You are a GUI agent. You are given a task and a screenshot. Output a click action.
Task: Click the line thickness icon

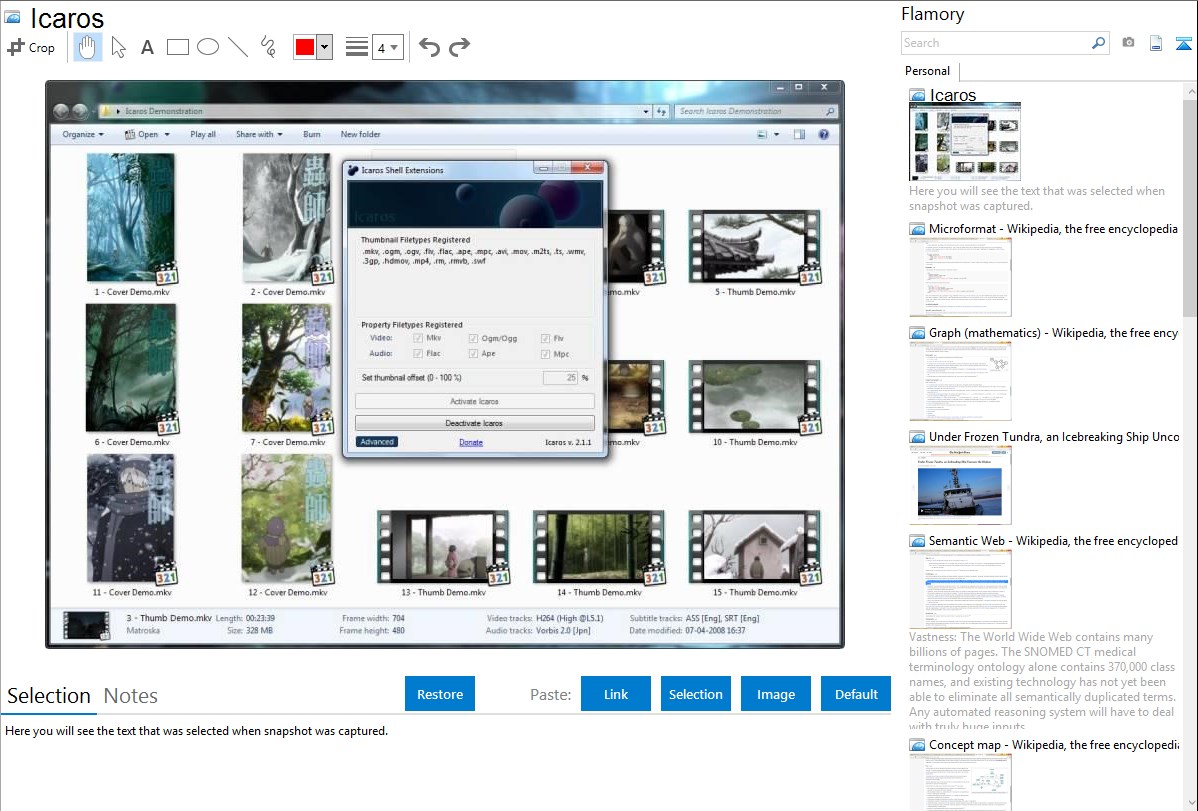tap(357, 47)
